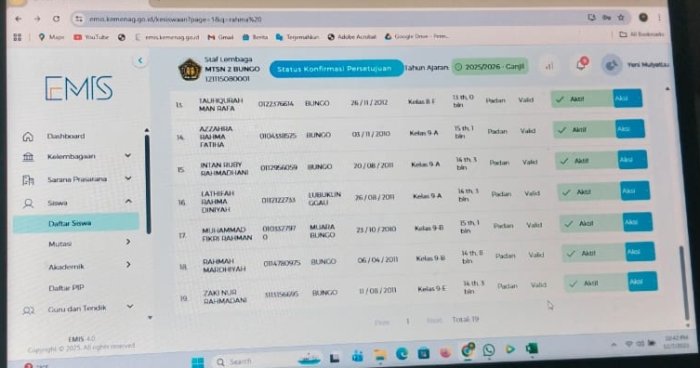Open the Mutasi menu item
This screenshot has height=368, width=700.
pos(60,244)
